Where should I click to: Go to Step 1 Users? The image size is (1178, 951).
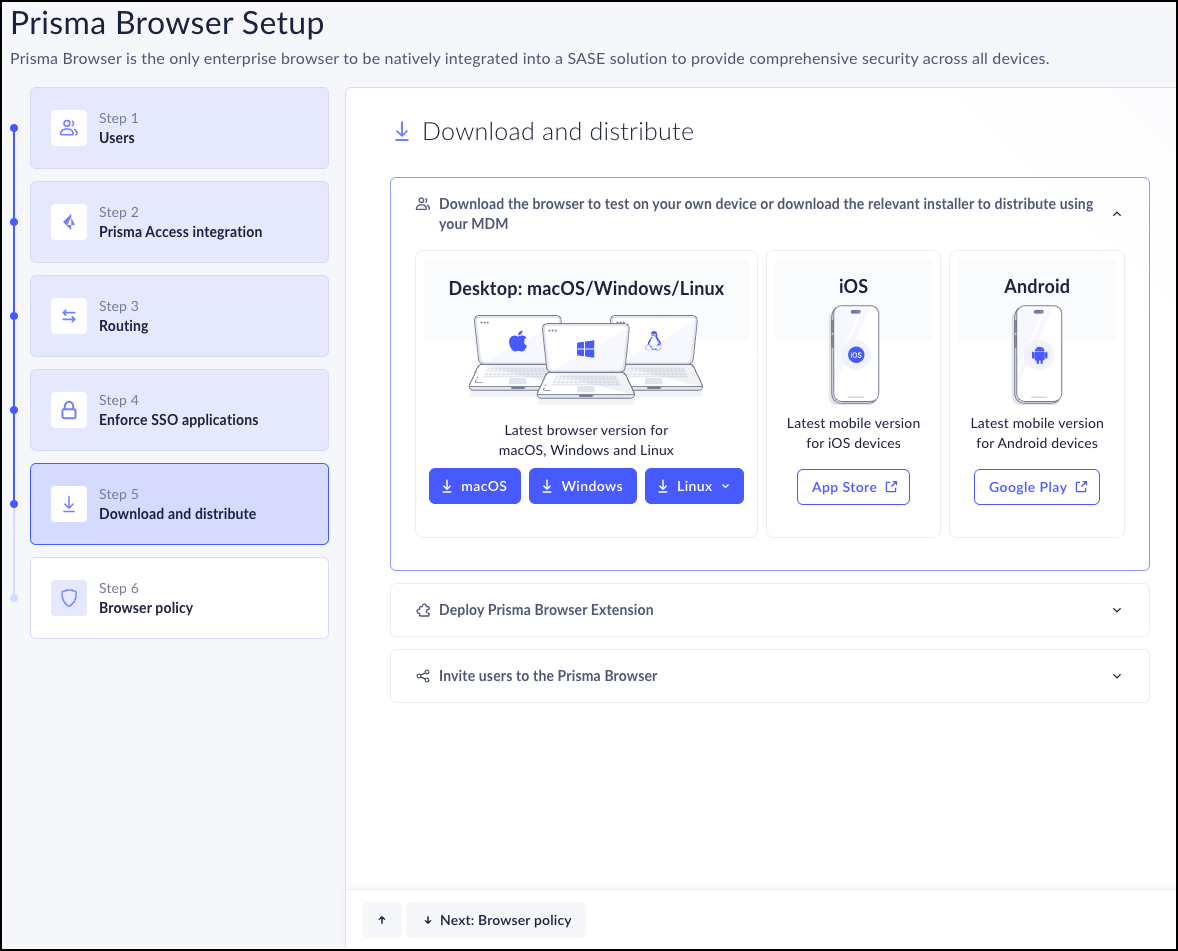tap(179, 128)
